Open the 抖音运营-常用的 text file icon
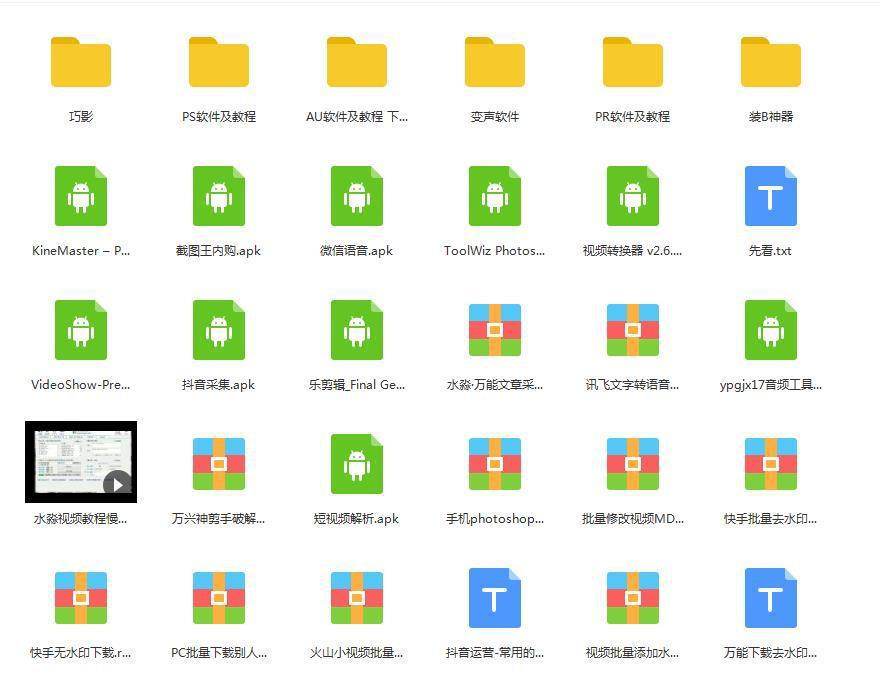 495,598
